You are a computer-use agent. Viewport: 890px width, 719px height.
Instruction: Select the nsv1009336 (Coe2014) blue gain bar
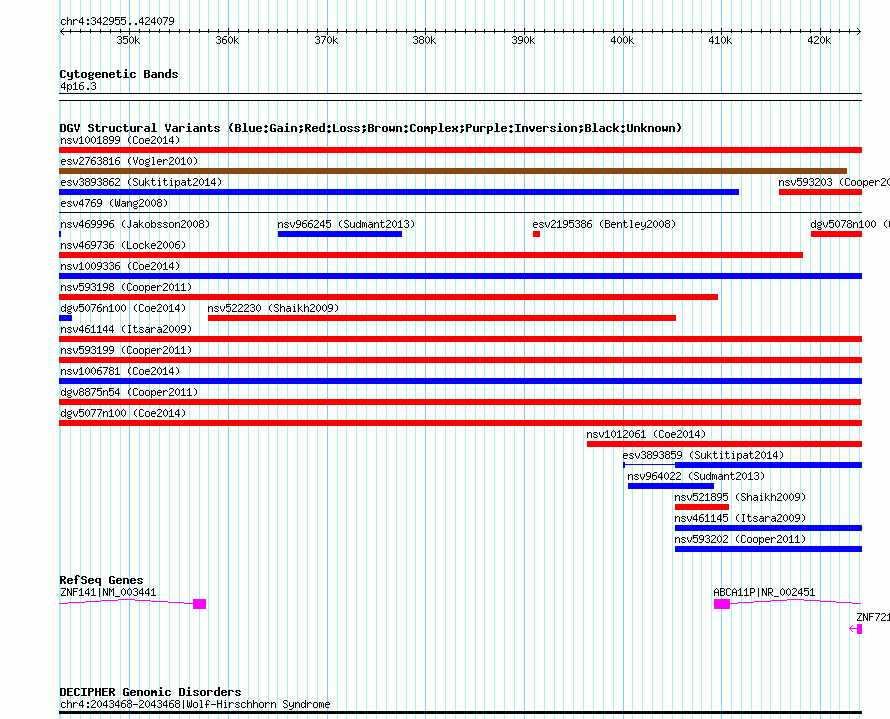(460, 276)
